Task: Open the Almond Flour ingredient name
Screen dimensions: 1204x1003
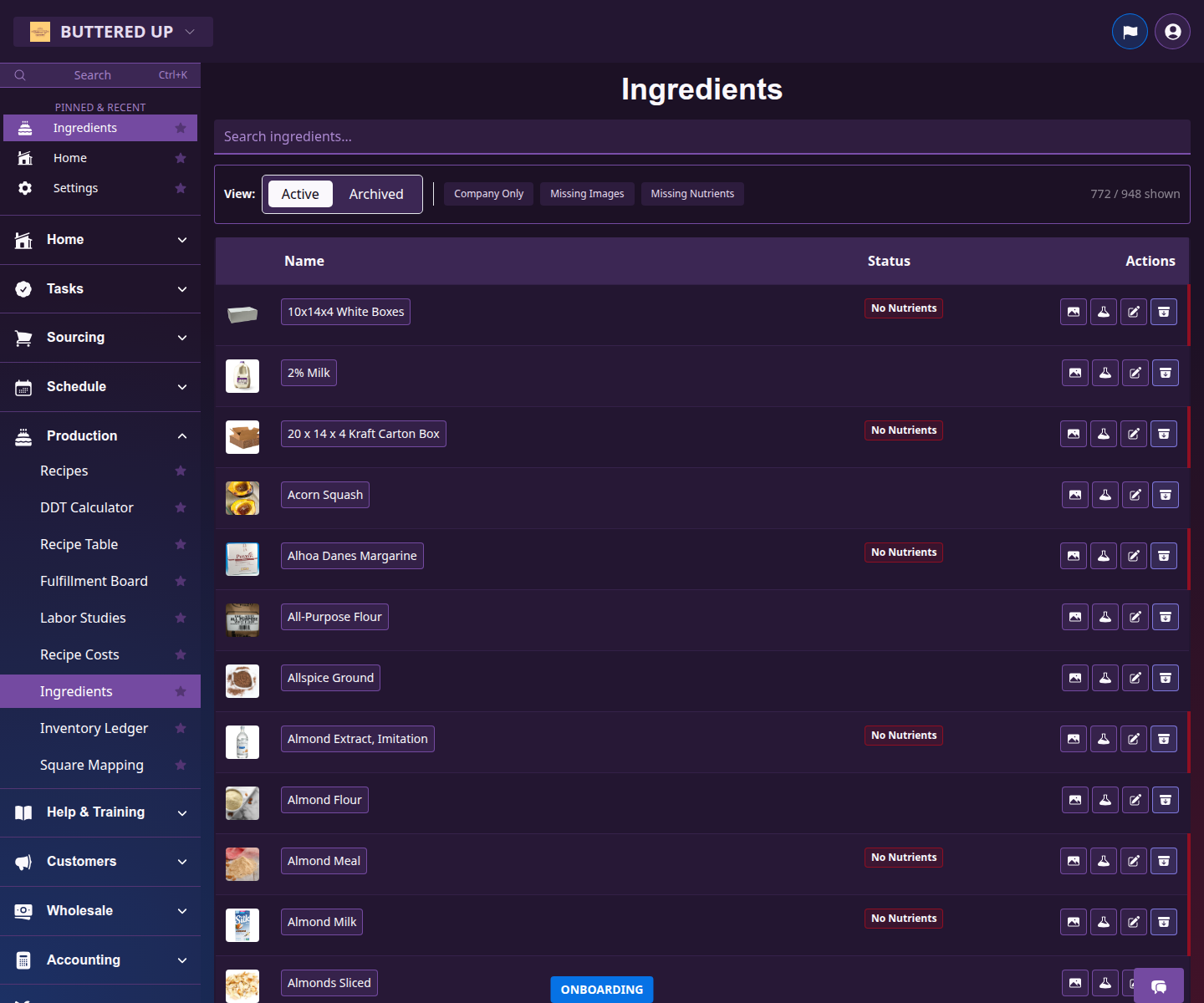Action: [324, 800]
